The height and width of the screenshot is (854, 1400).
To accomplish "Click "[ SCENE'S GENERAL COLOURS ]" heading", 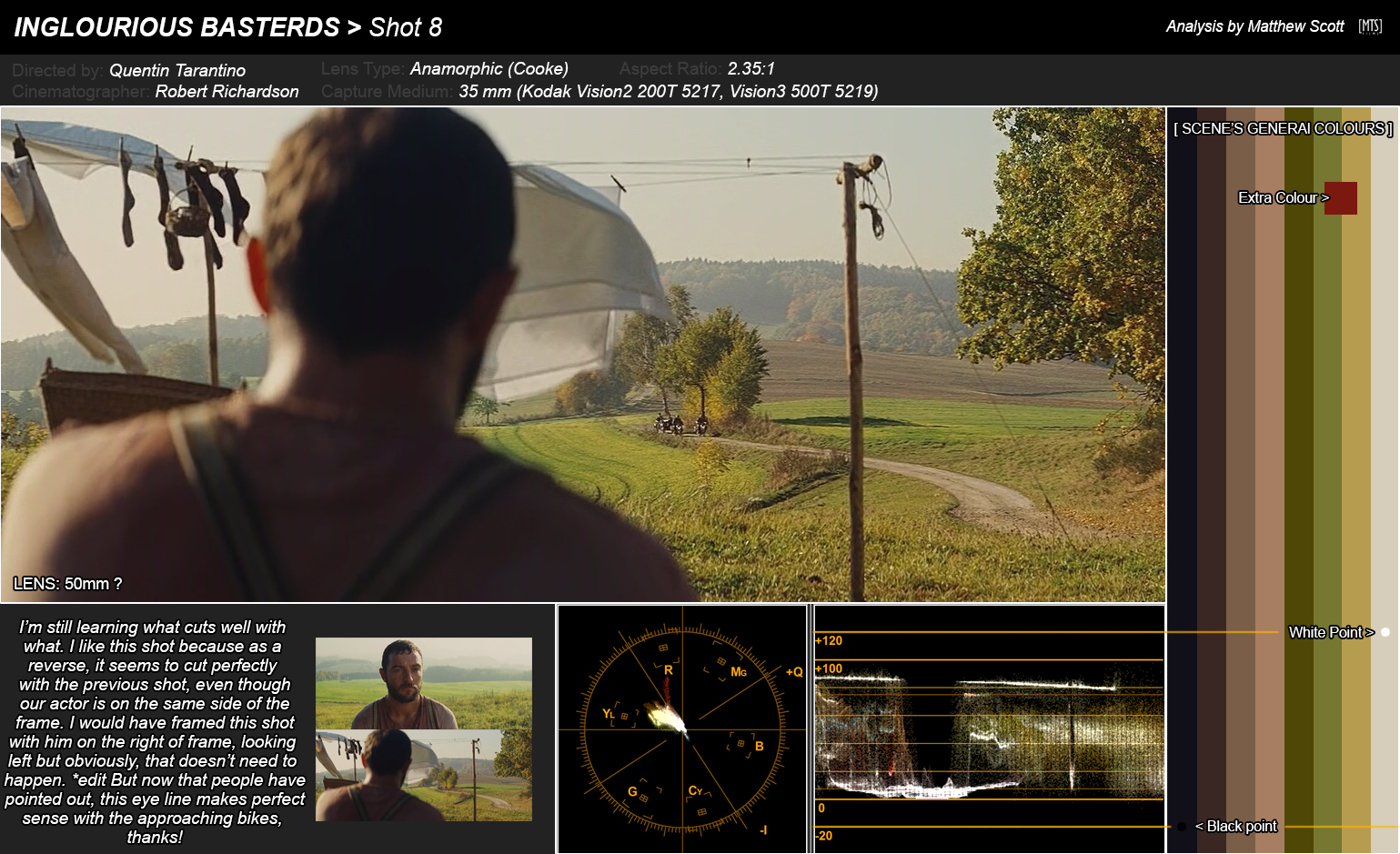I will pos(1283,128).
